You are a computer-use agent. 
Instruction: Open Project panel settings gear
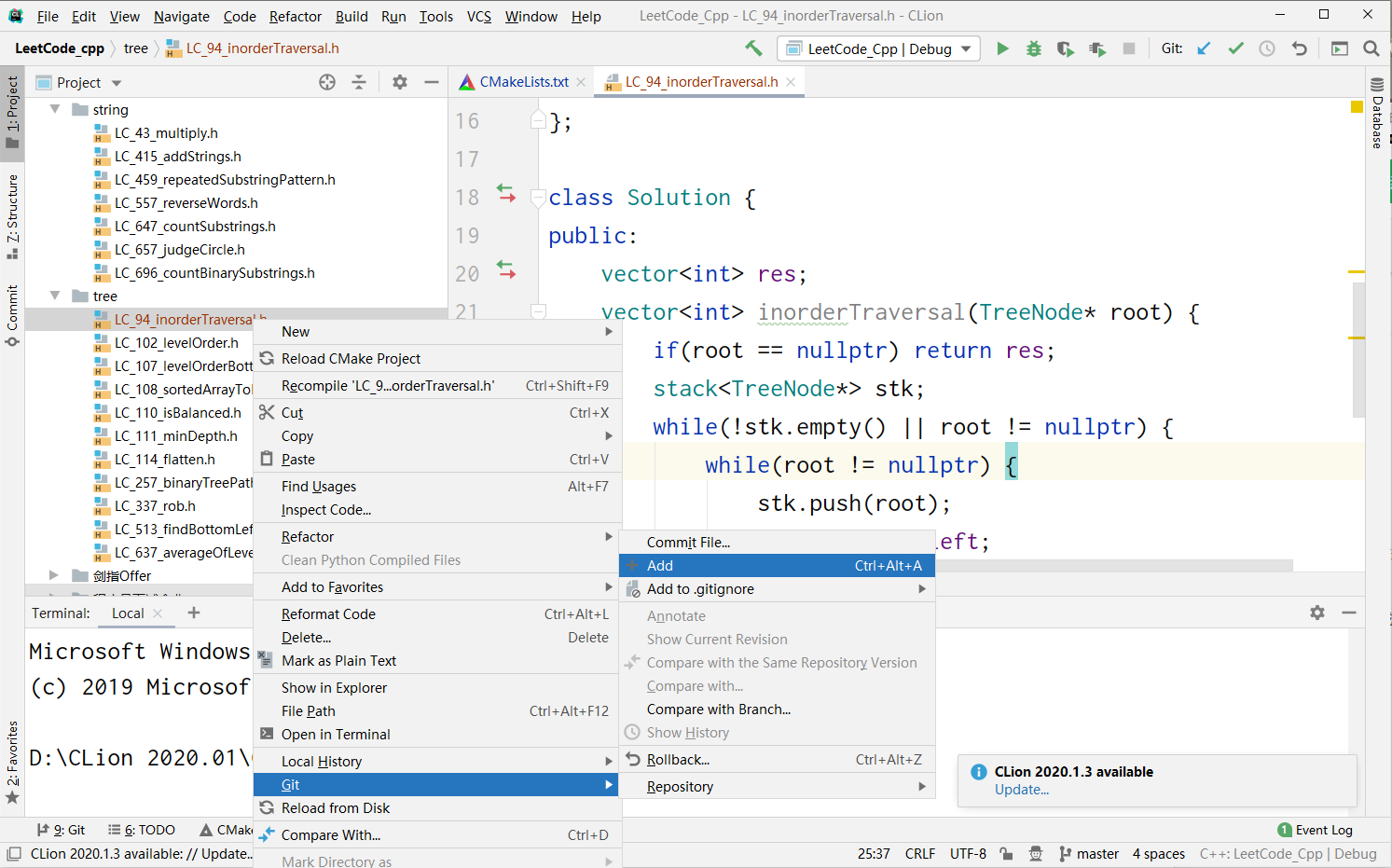click(x=400, y=82)
